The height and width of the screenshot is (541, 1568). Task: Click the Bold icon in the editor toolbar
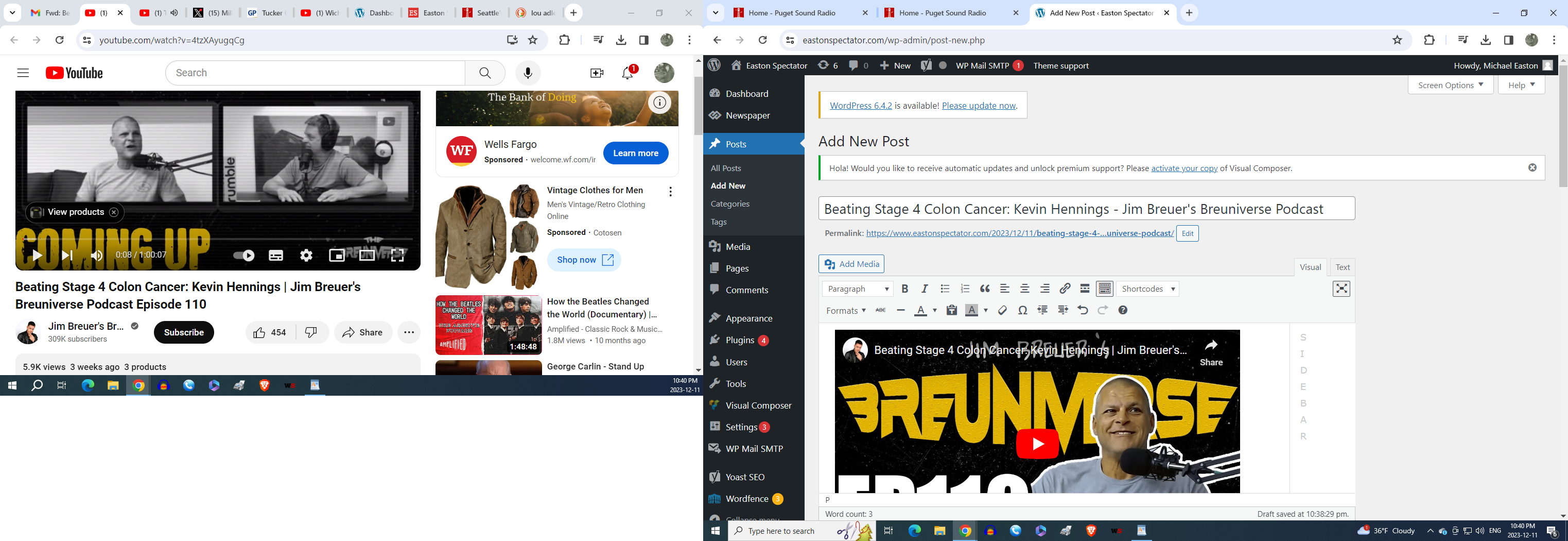coord(904,289)
